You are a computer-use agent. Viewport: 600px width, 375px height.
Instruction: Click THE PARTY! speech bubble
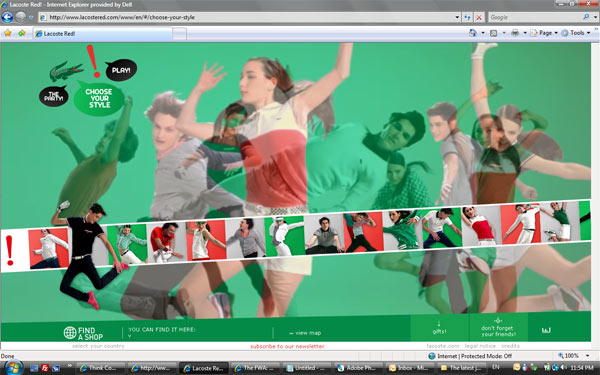point(54,96)
